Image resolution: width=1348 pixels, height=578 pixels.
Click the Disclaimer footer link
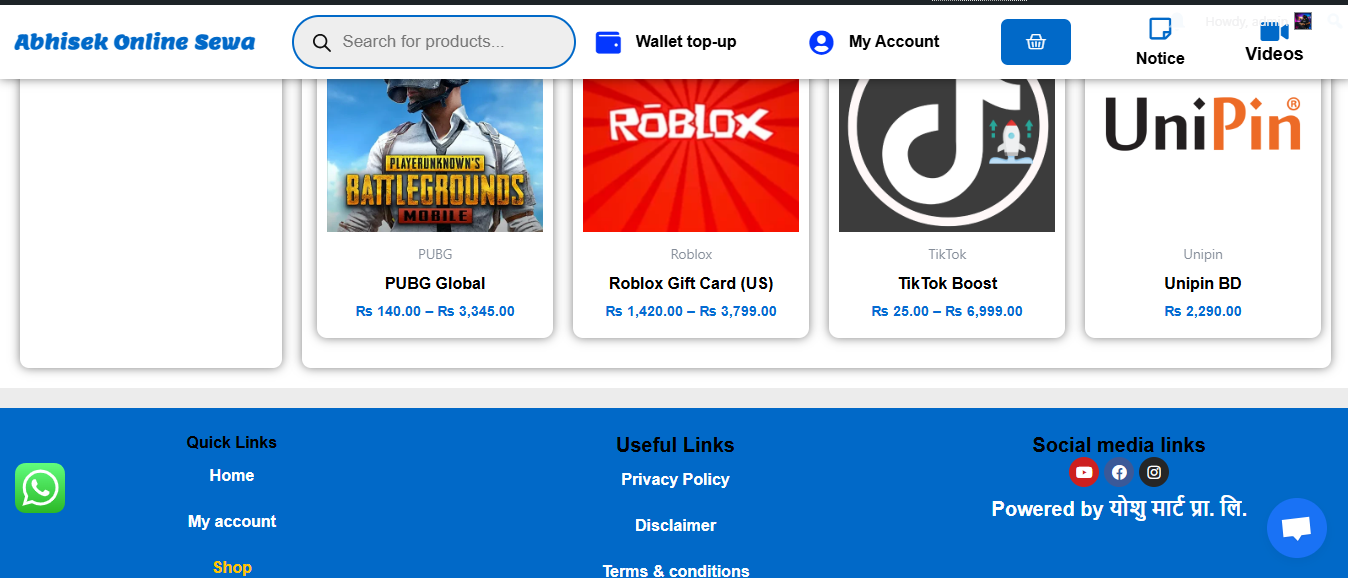pos(675,526)
